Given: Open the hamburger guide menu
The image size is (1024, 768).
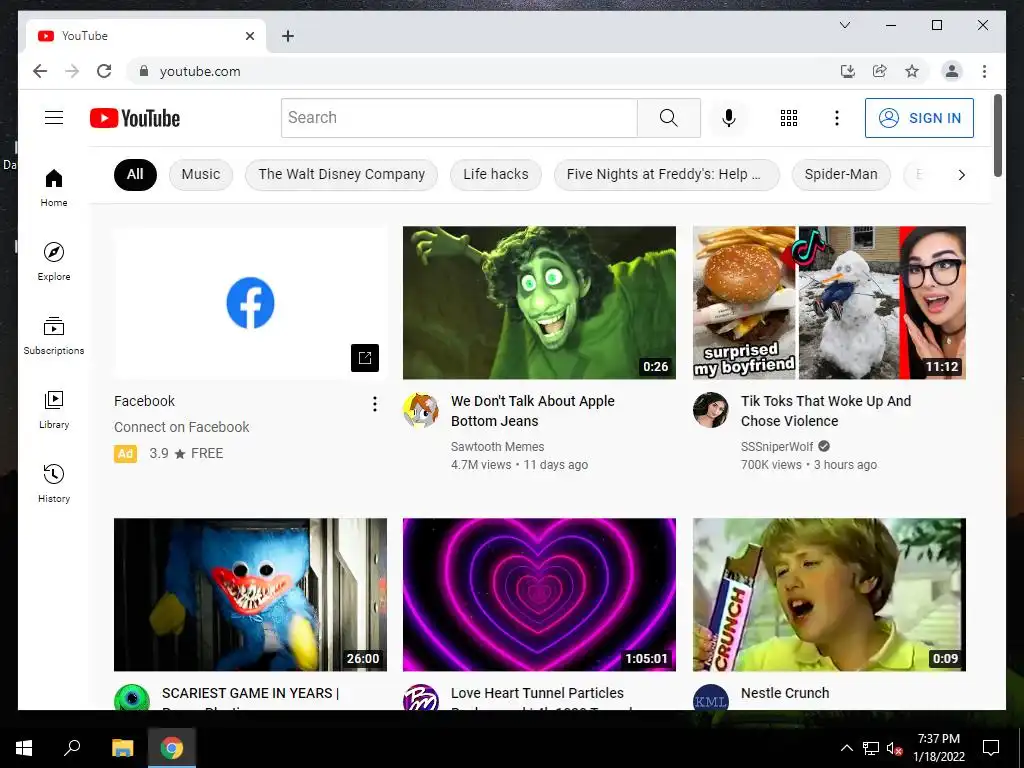Looking at the screenshot, I should coord(54,118).
